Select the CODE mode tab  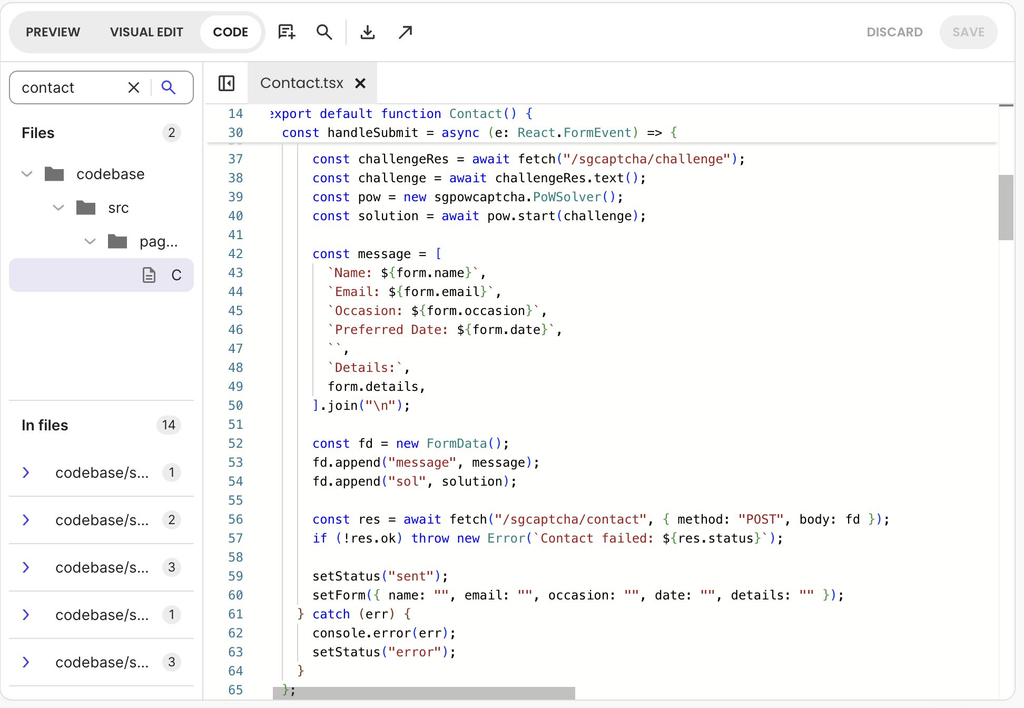coord(231,32)
